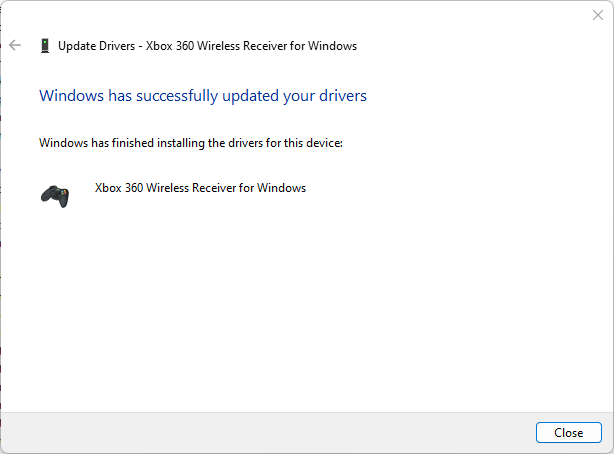Close the dialog with the top-right X

(598, 15)
